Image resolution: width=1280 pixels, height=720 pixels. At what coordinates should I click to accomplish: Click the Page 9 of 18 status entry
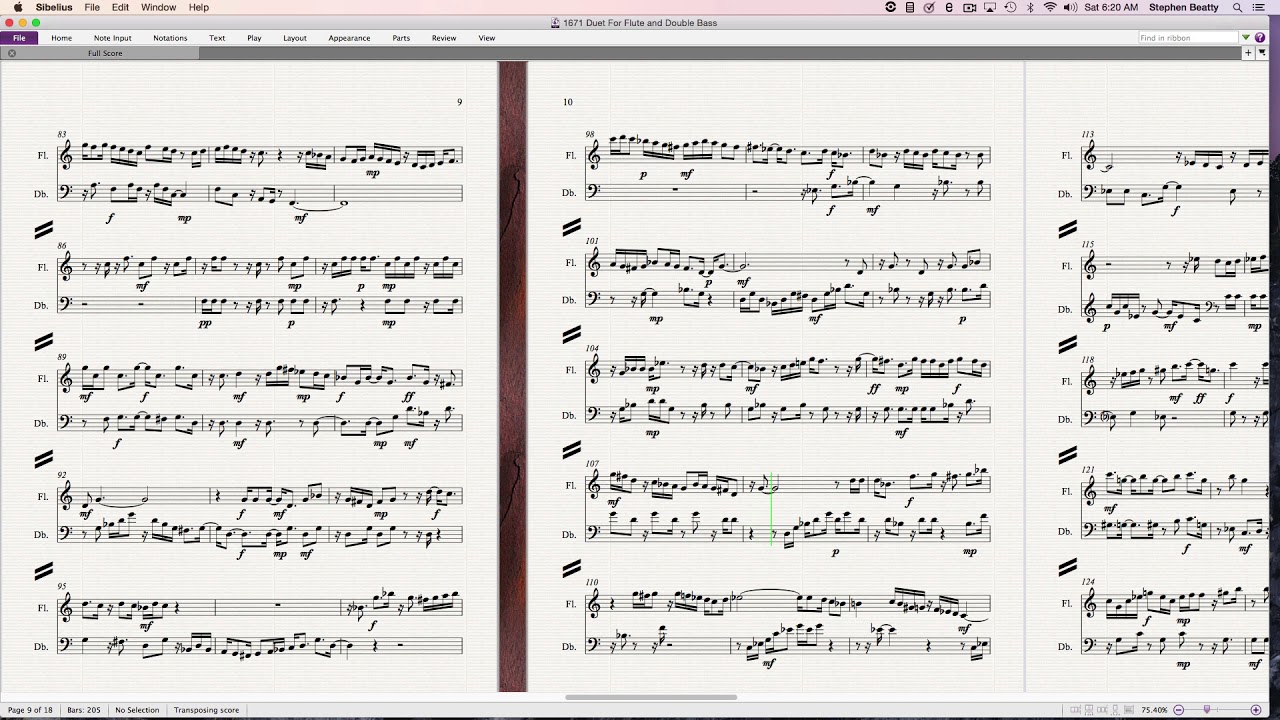click(x=30, y=710)
